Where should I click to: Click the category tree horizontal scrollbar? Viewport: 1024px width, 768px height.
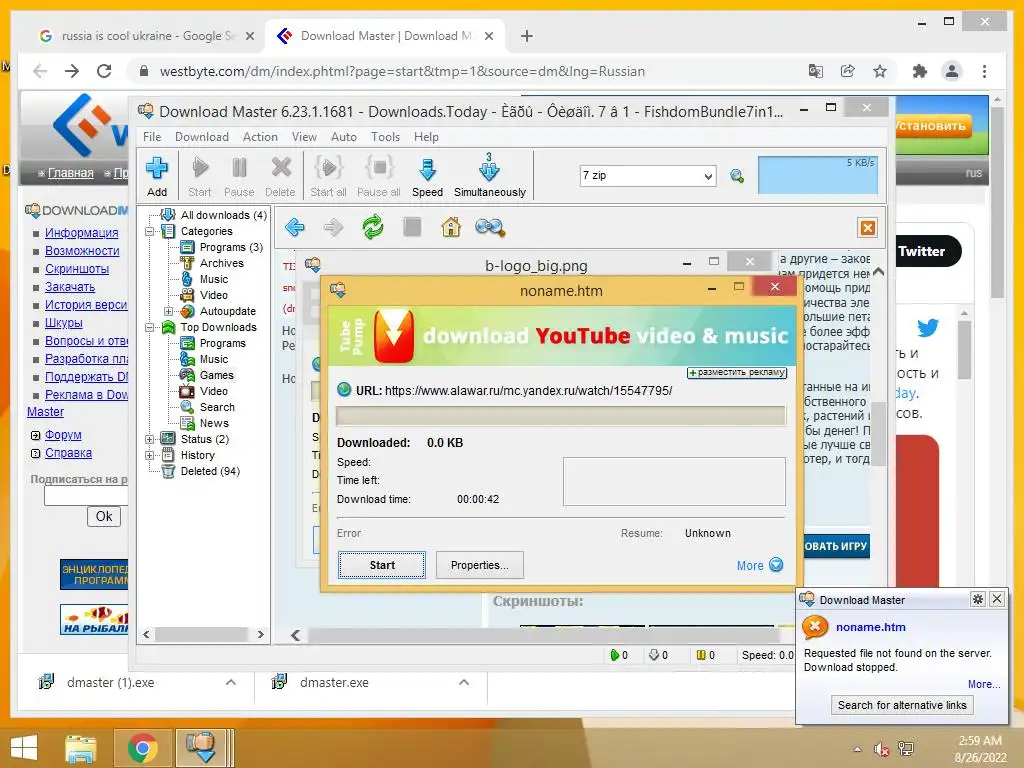point(203,634)
